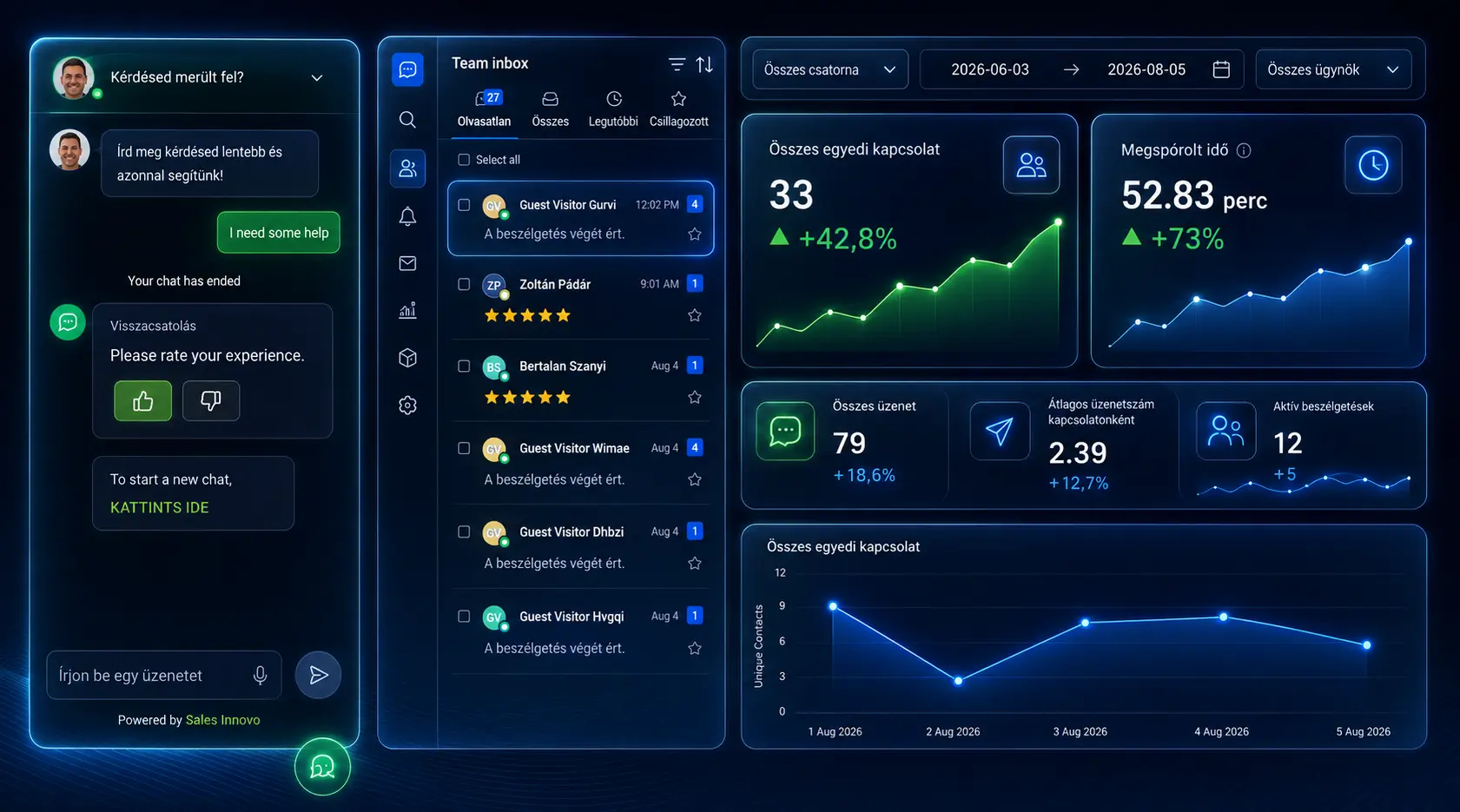Tick the checkbox for Guest Visitor Dhbzi
Image resolution: width=1460 pixels, height=812 pixels.
[464, 531]
